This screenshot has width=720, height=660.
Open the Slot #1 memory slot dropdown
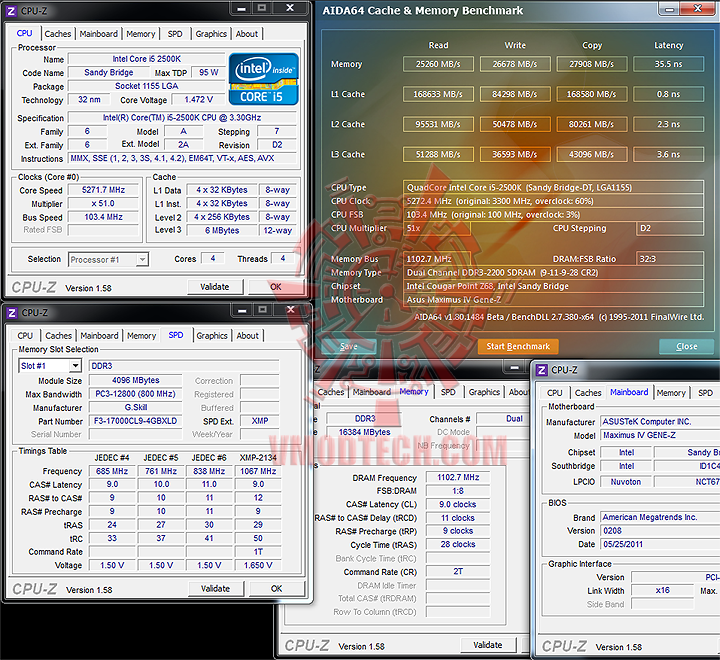[75, 366]
